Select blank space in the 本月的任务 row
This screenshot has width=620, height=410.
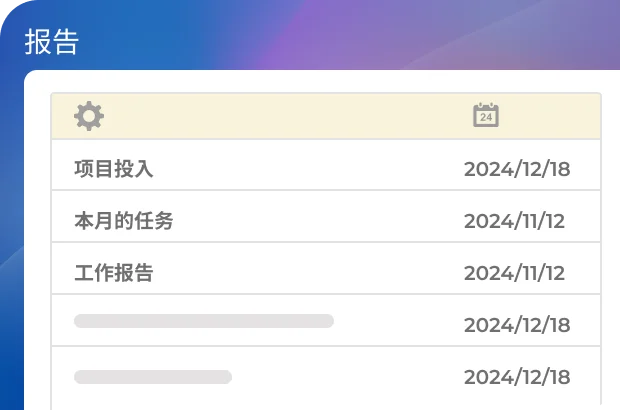pyautogui.click(x=318, y=217)
